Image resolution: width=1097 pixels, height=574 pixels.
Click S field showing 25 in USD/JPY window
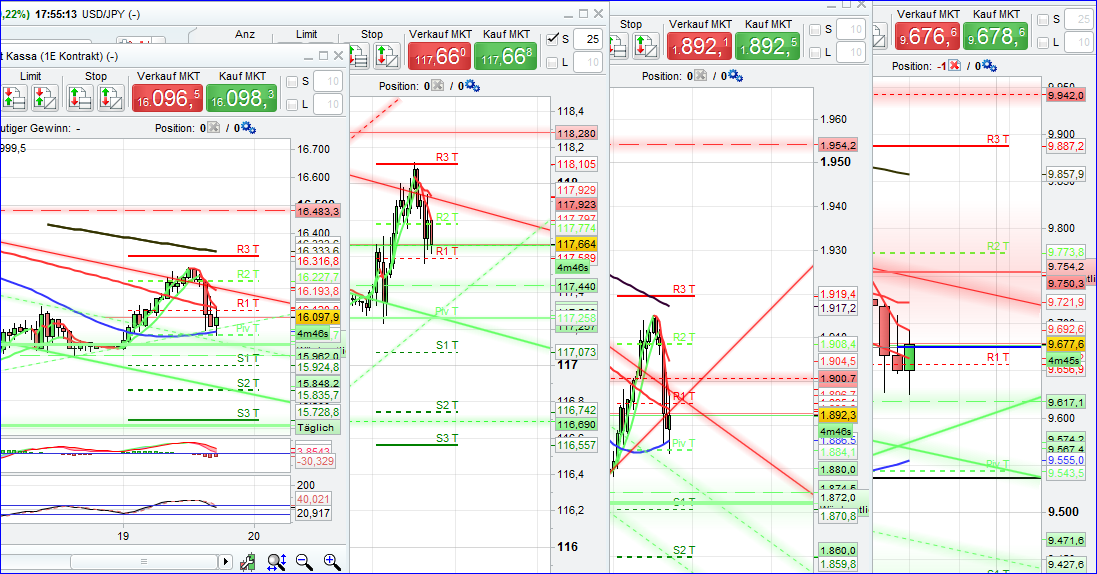click(588, 38)
